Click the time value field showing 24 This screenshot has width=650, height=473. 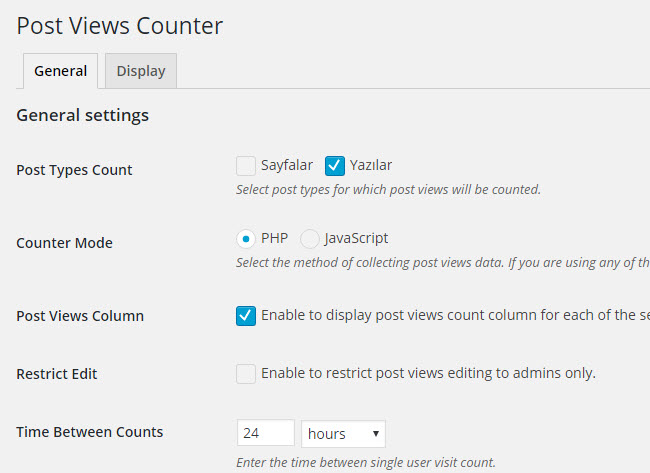tap(265, 433)
